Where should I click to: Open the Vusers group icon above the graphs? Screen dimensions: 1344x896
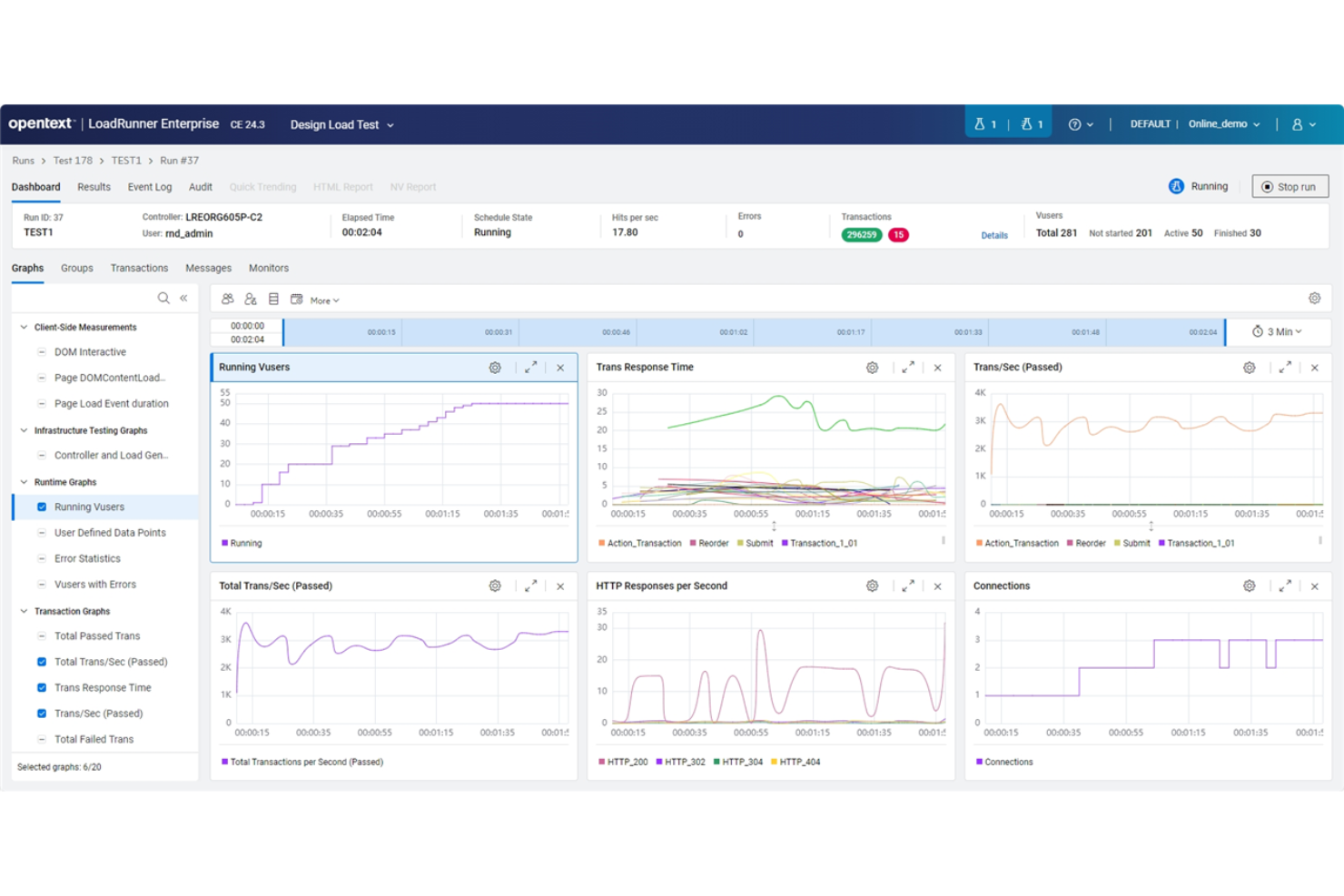pyautogui.click(x=227, y=299)
